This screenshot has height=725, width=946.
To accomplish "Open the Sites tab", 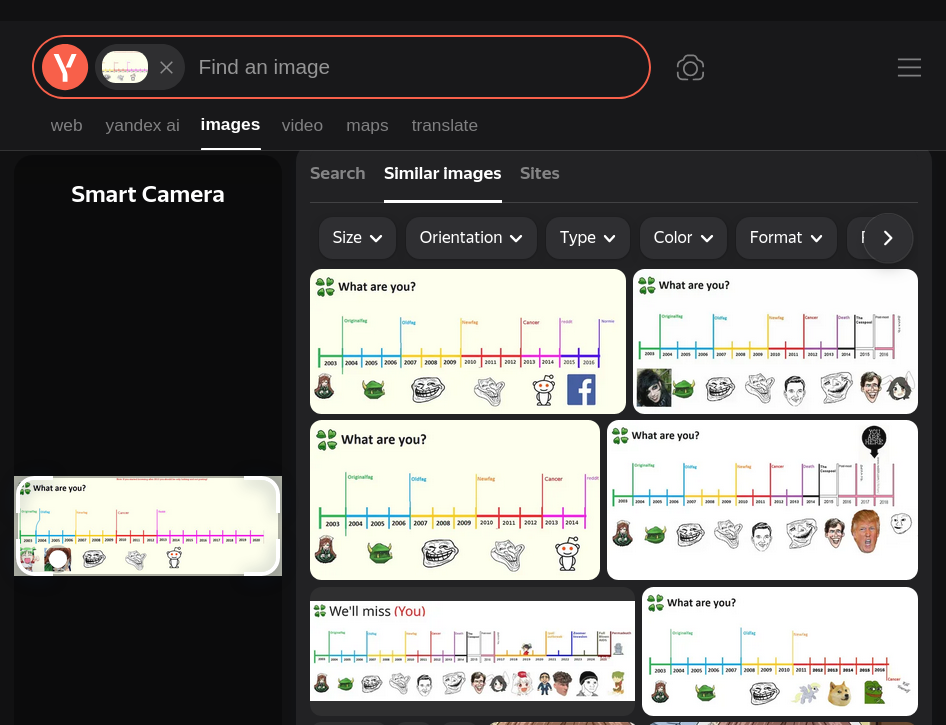I will pyautogui.click(x=540, y=174).
